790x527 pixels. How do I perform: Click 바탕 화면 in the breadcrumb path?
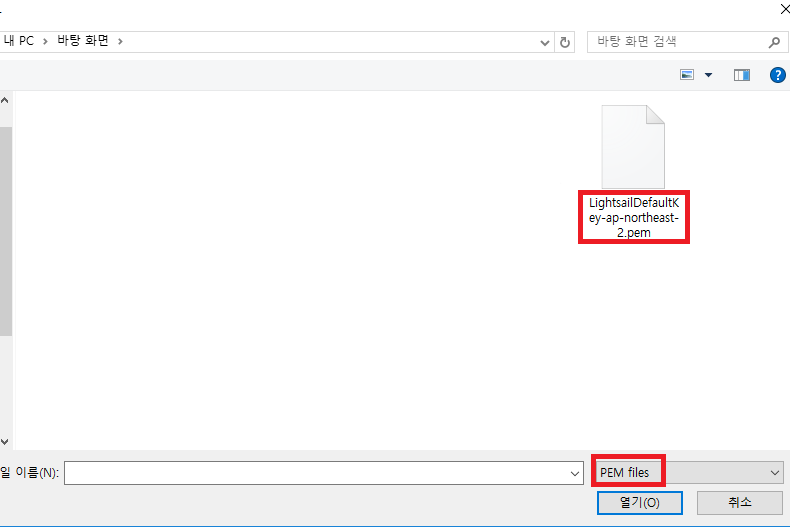tap(83, 41)
